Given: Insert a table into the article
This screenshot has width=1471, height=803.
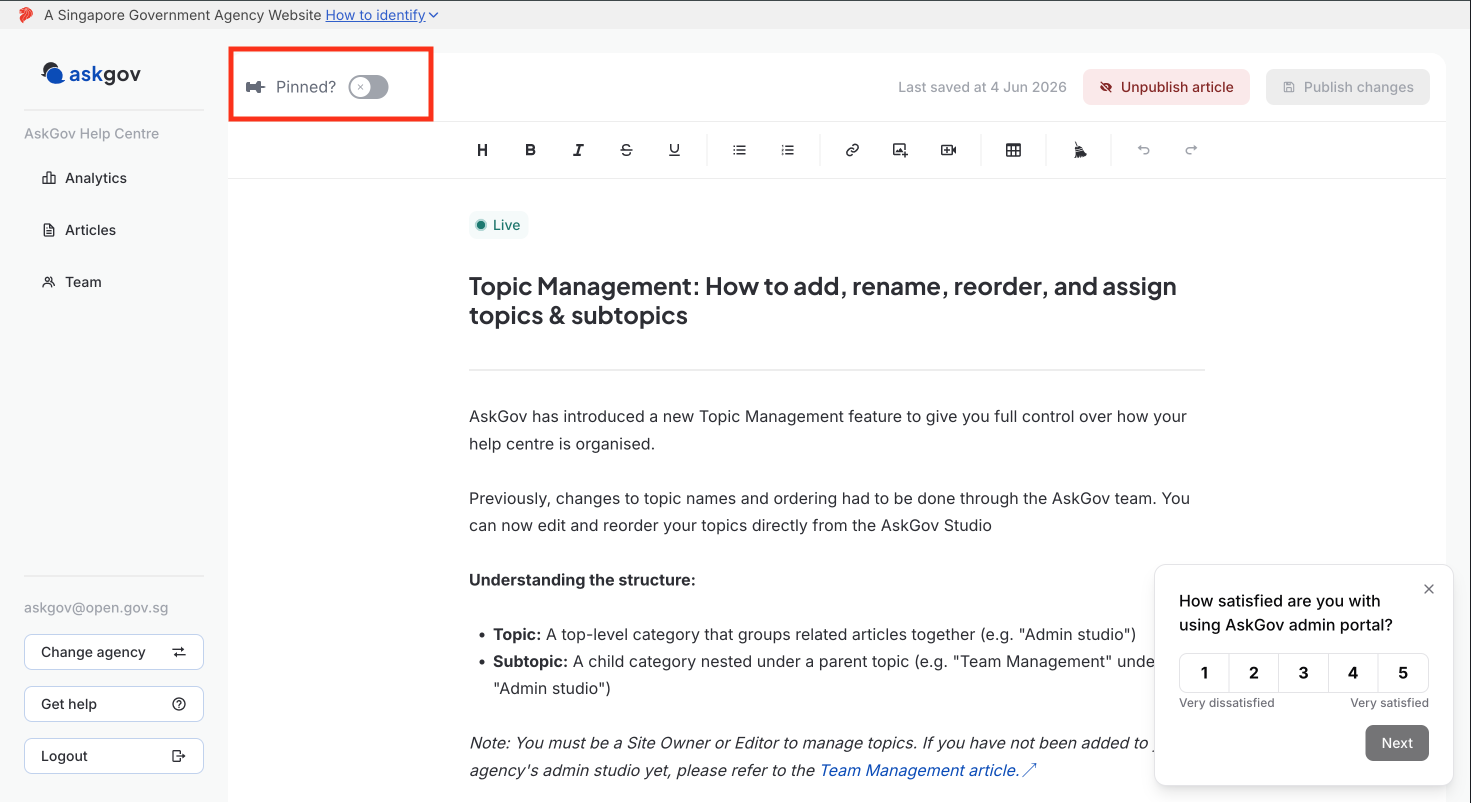Looking at the screenshot, I should [x=1013, y=150].
